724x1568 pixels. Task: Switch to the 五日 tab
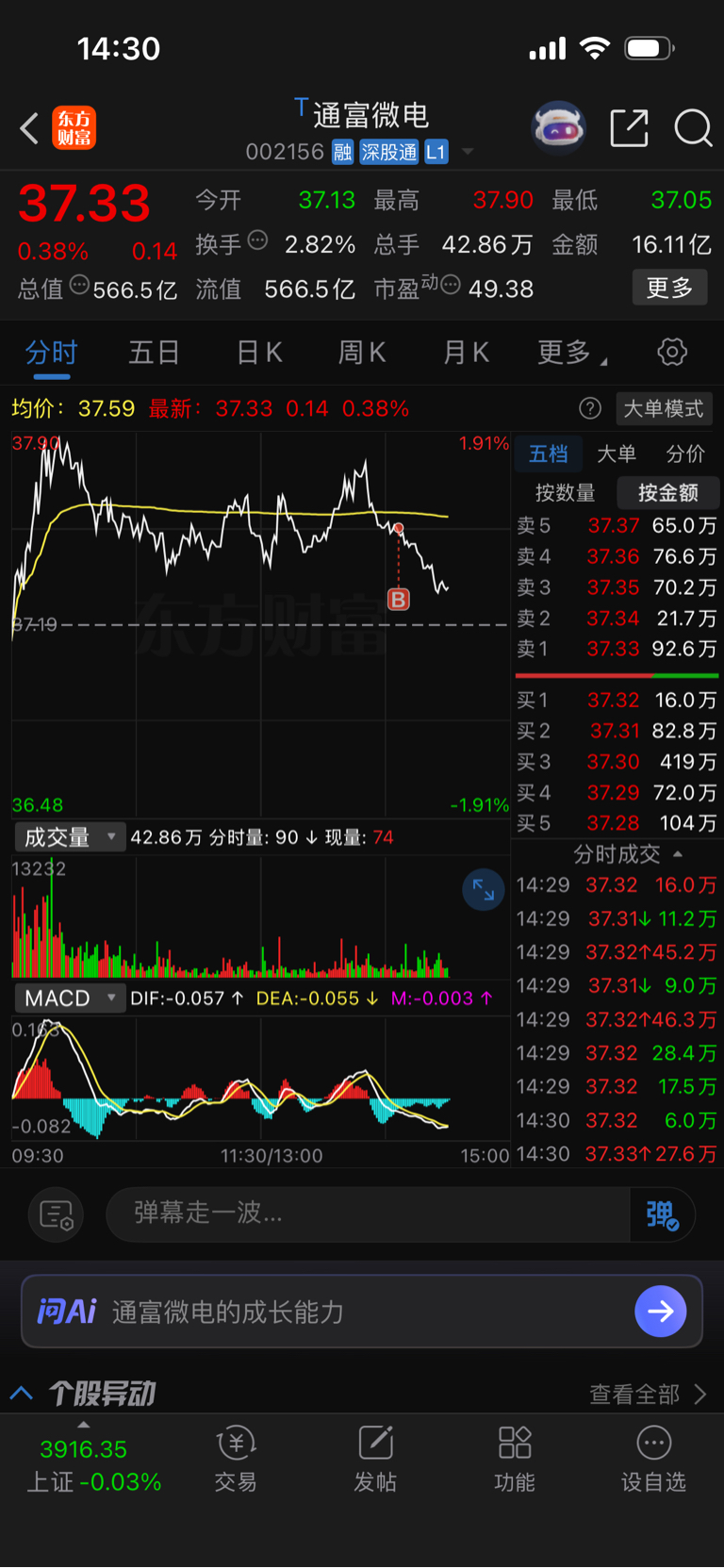[x=154, y=353]
